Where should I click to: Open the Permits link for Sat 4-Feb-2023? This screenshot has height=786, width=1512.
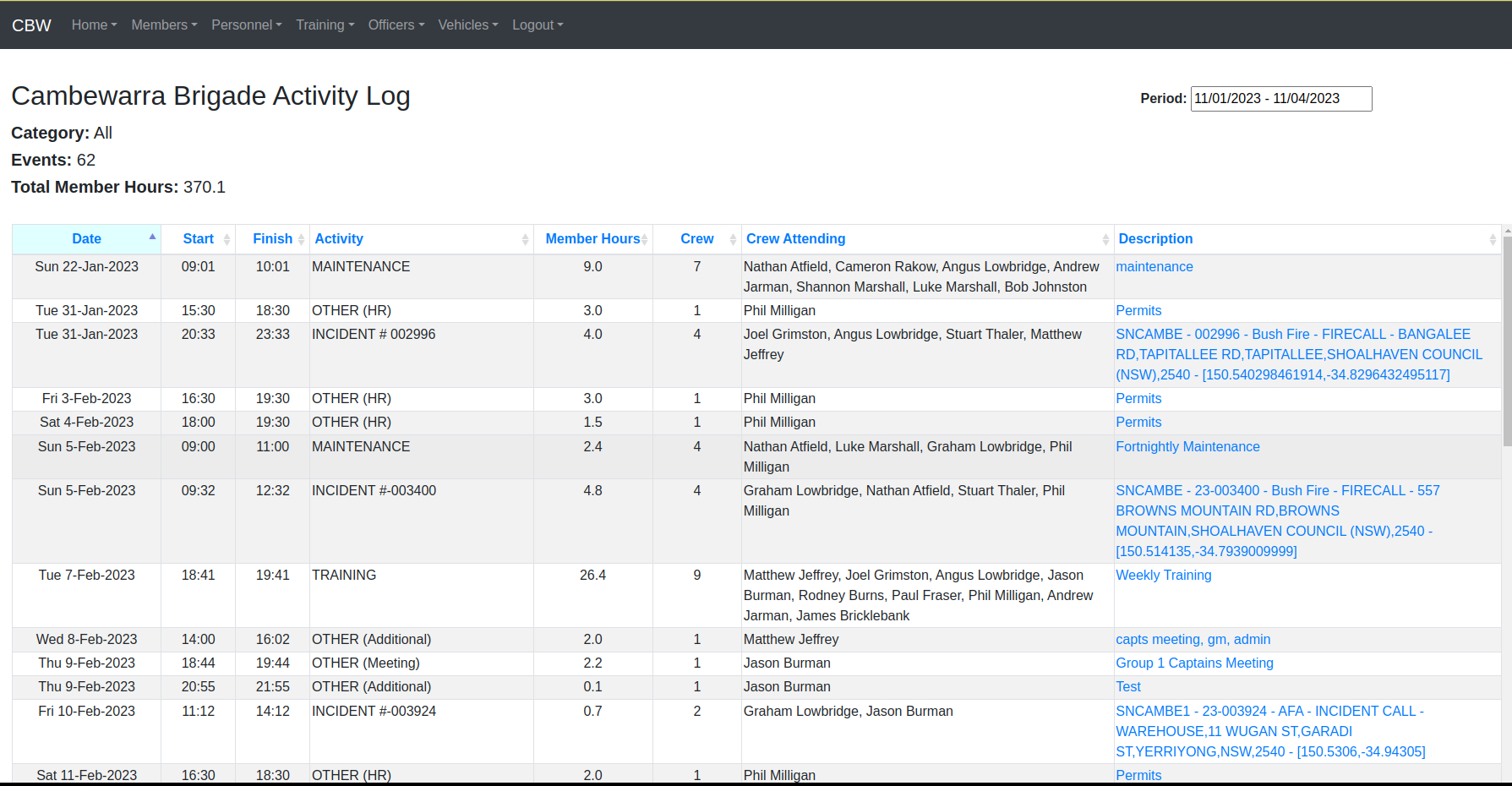pos(1138,423)
